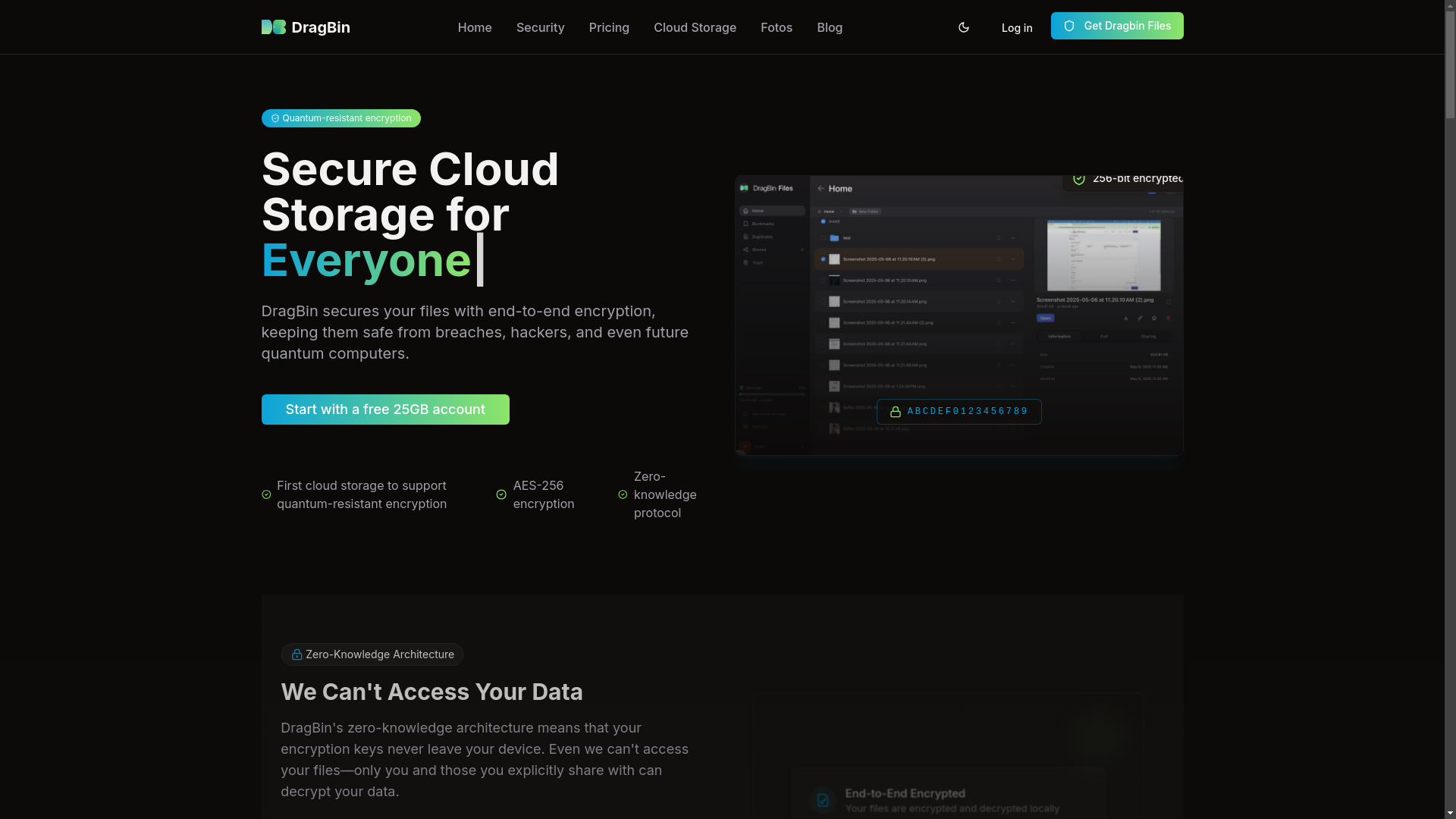The height and width of the screenshot is (819, 1456).
Task: Click the 'AES-256 encryption' text
Action: [544, 494]
